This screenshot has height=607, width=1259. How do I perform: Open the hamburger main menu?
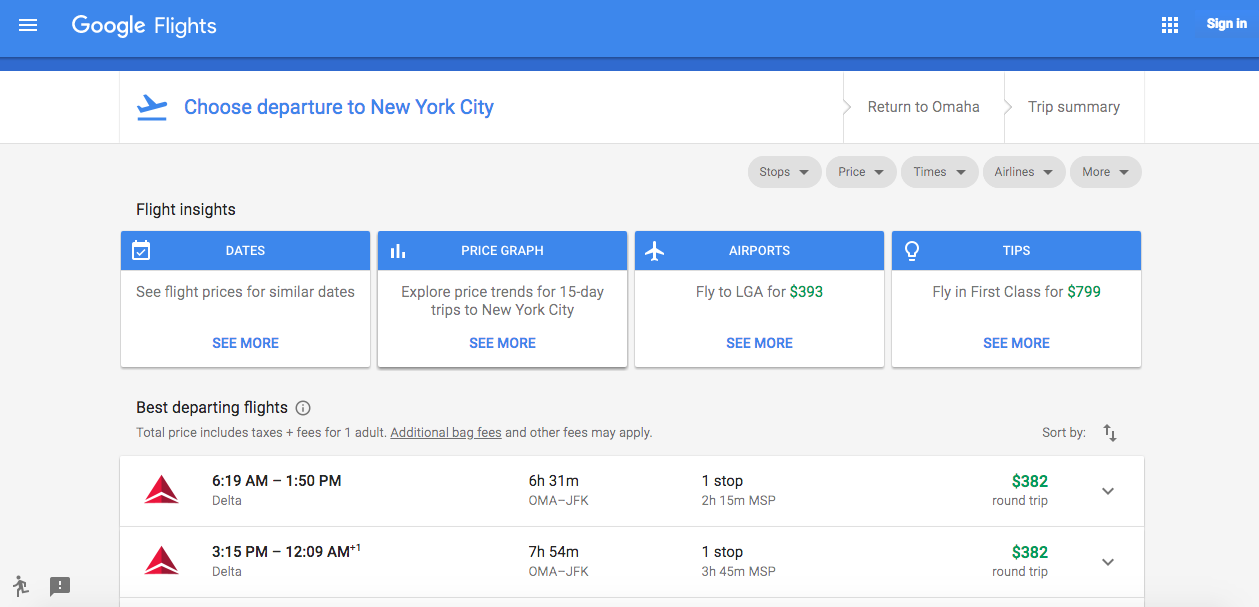28,25
